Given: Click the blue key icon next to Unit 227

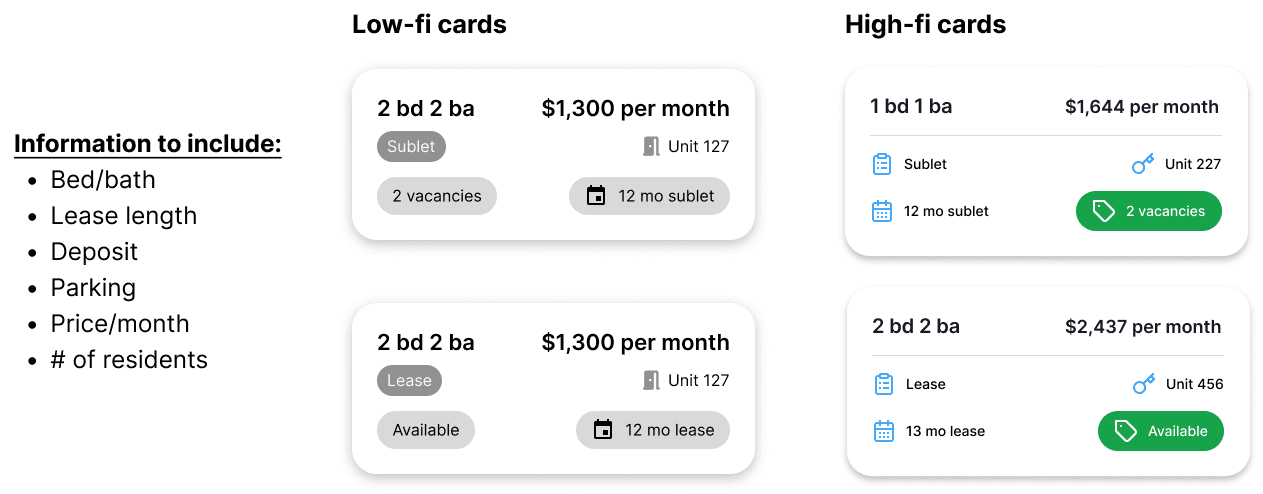Looking at the screenshot, I should pyautogui.click(x=1143, y=164).
